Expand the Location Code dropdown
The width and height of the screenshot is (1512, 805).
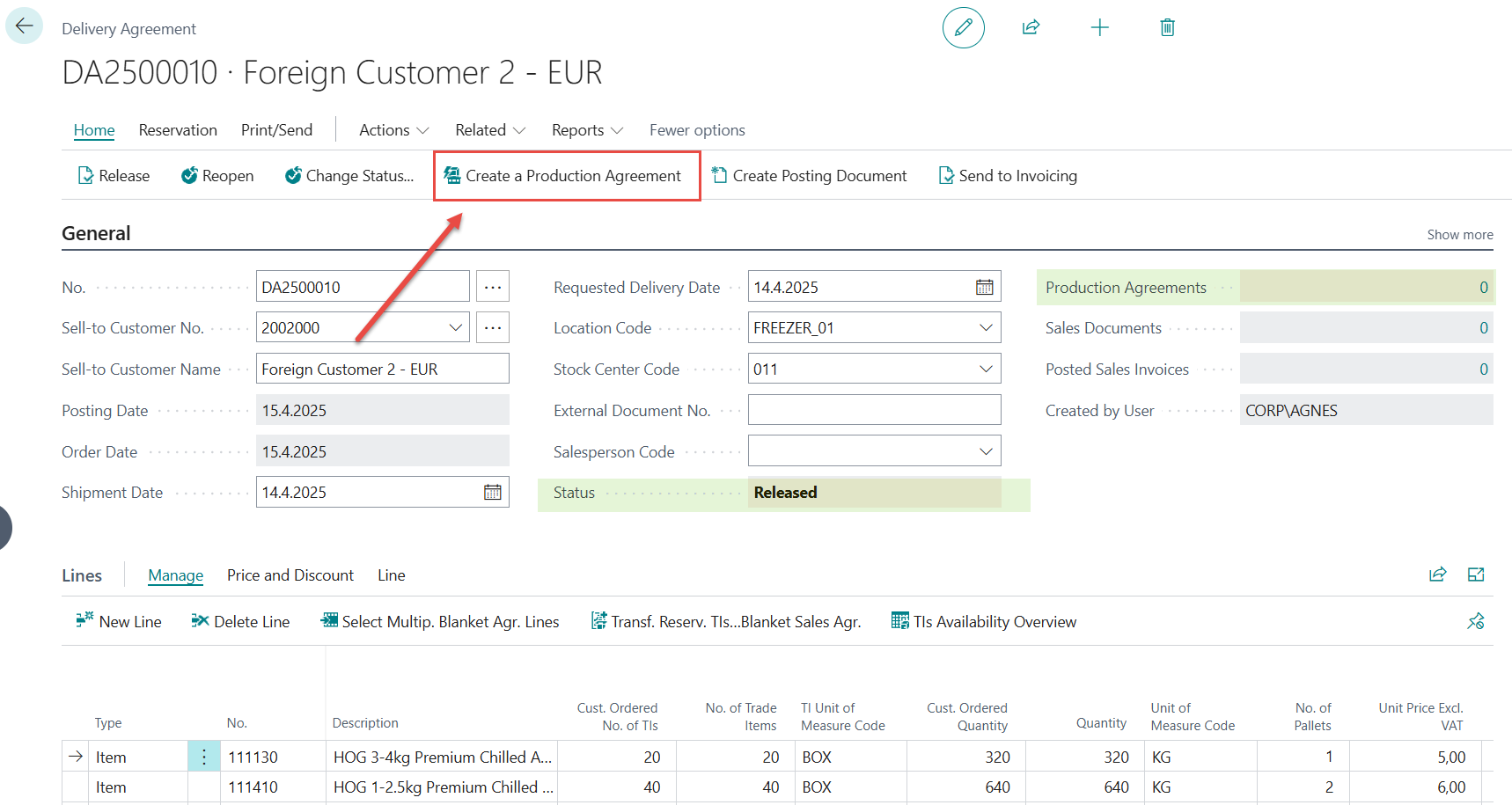(x=986, y=328)
